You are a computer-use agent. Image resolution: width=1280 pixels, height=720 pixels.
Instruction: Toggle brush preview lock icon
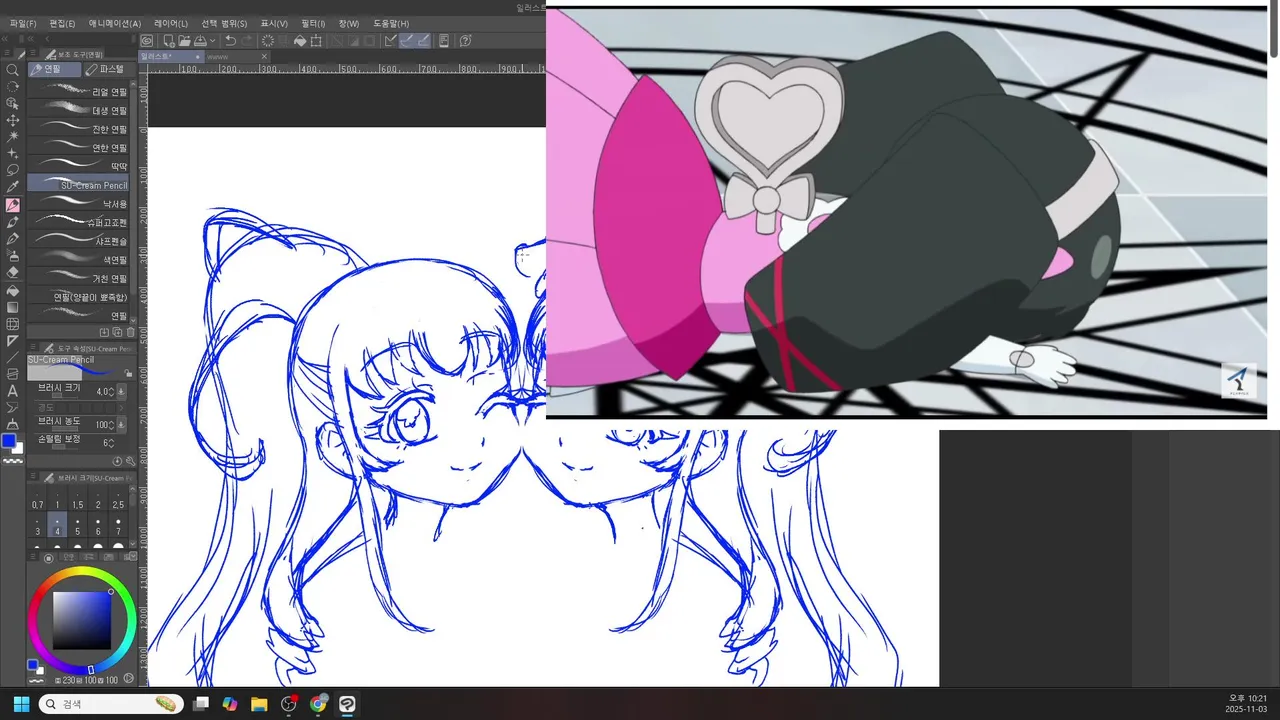[x=128, y=373]
